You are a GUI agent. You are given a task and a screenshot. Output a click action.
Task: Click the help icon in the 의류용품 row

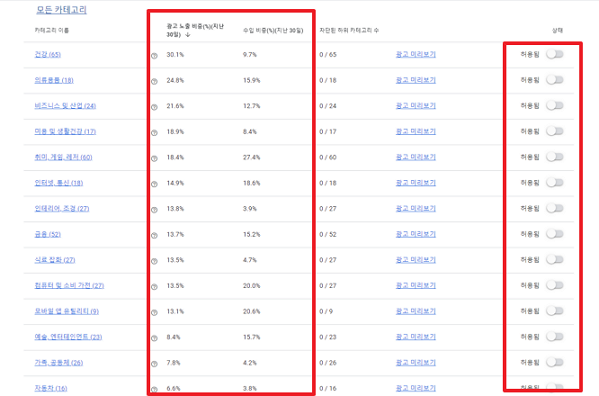[x=154, y=81]
